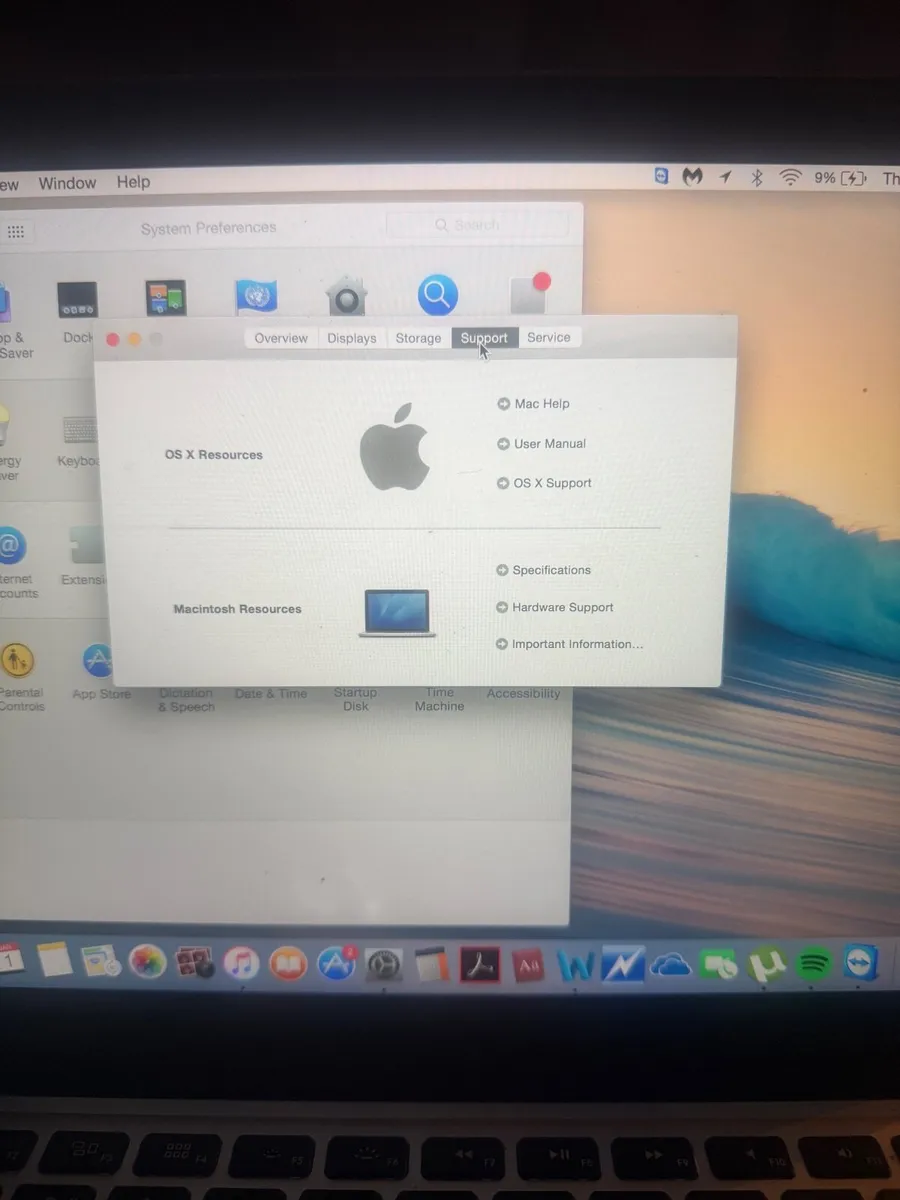Screen dimensions: 900x1200
Task: Launch TeamViewer from the Dock
Action: 860,963
